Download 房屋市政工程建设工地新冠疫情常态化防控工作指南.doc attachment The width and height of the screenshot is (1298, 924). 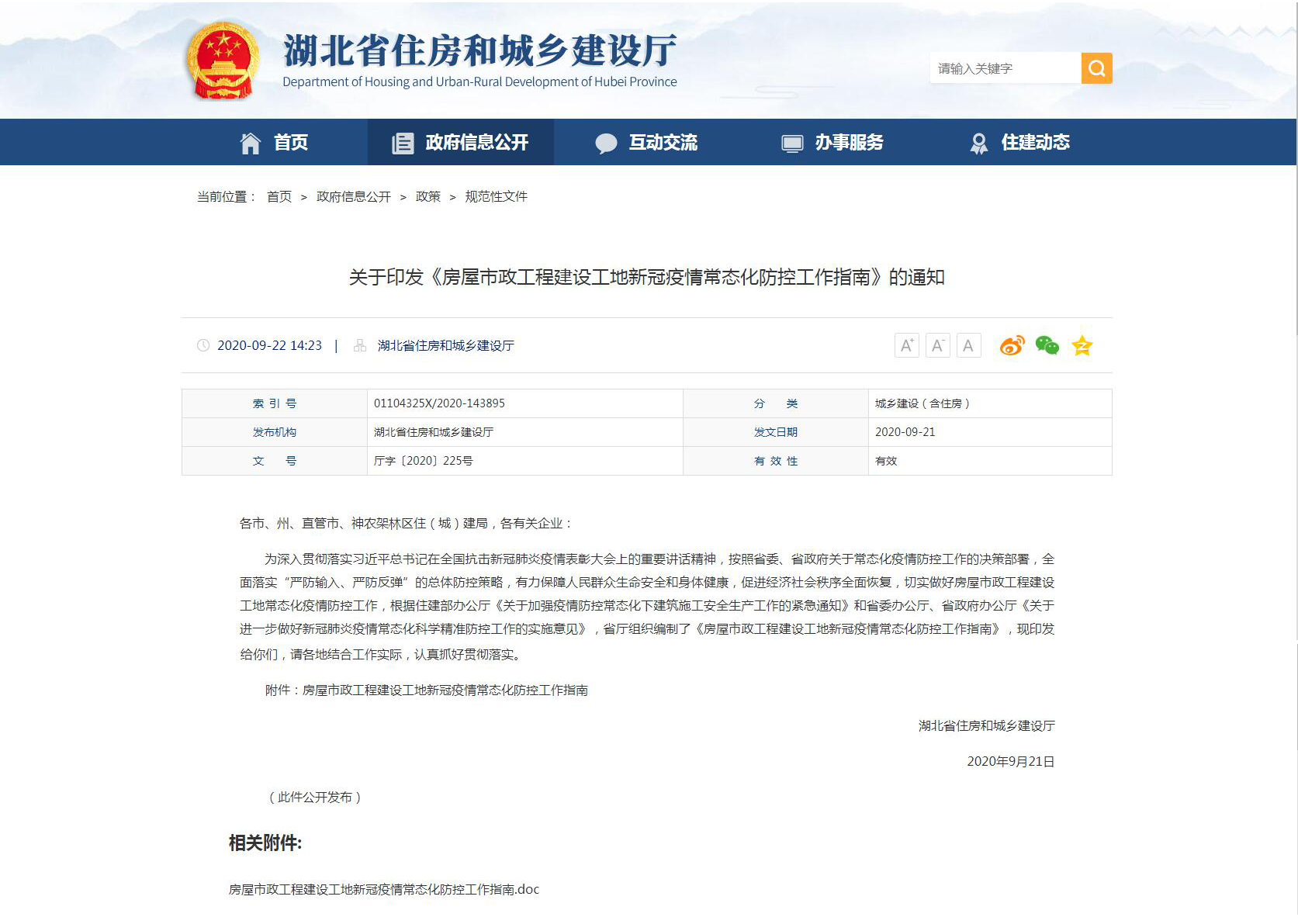pyautogui.click(x=384, y=890)
